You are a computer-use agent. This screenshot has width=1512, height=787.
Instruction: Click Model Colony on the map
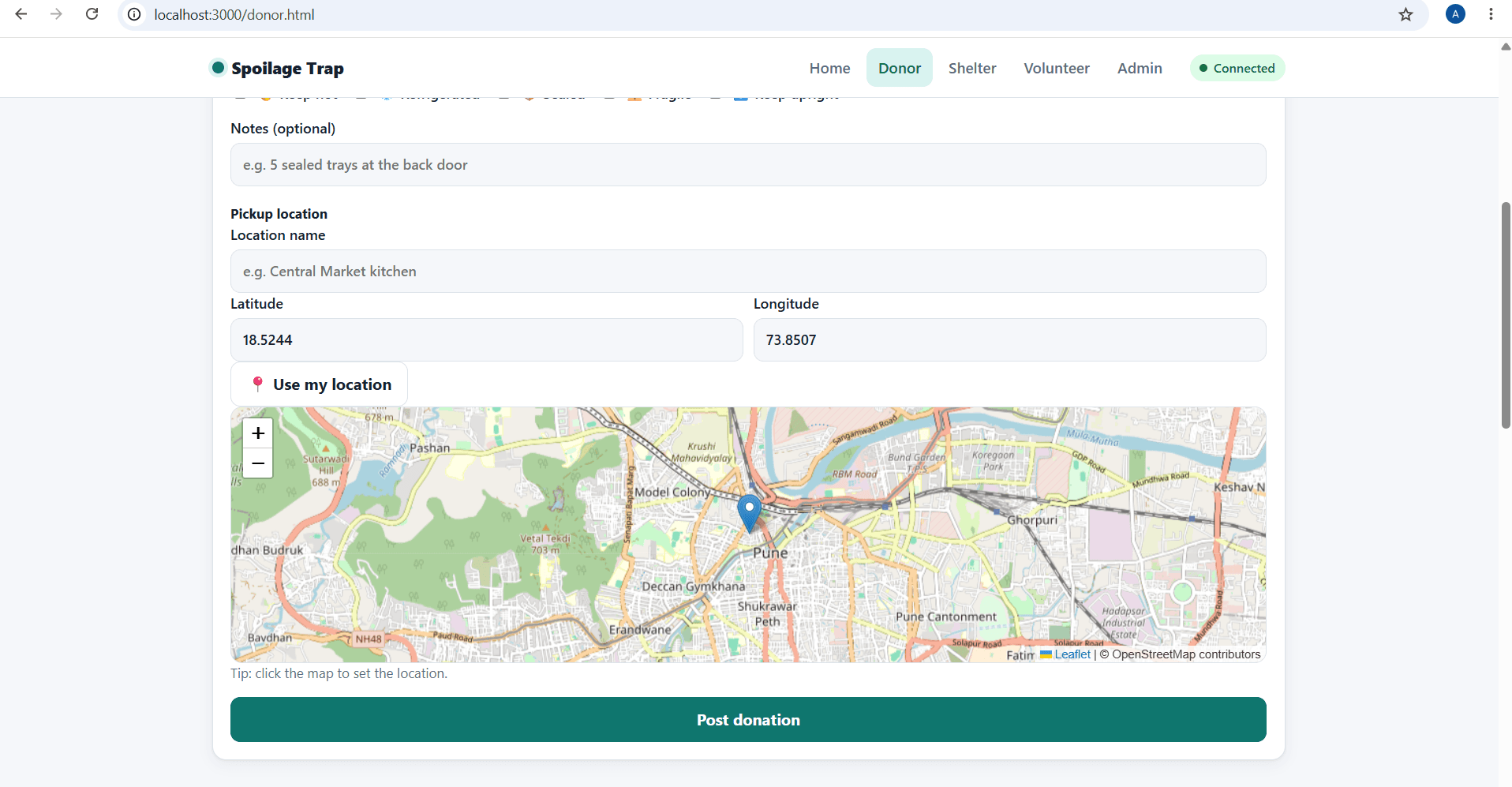(672, 493)
